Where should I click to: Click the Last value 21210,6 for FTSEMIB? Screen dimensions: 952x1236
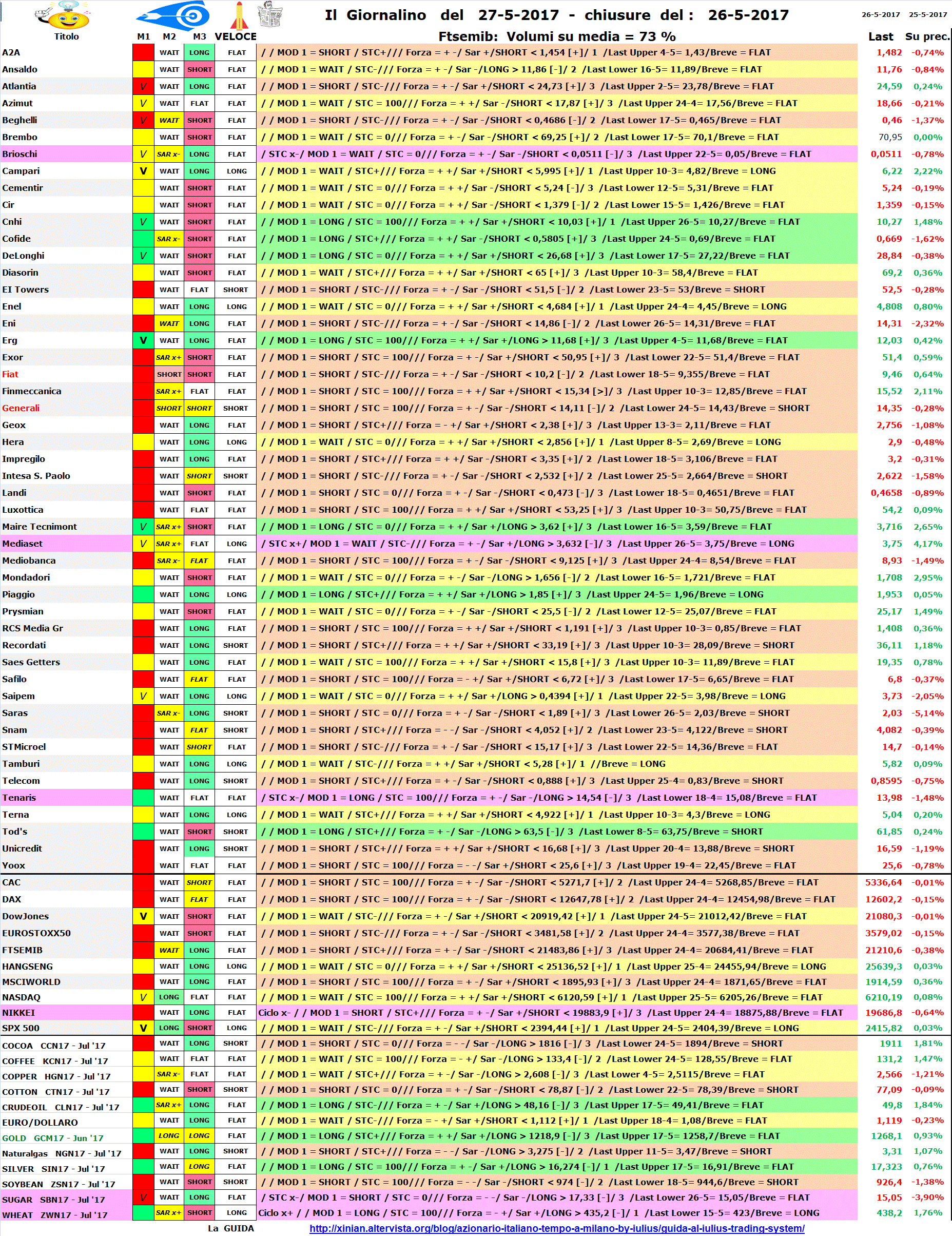click(x=884, y=950)
